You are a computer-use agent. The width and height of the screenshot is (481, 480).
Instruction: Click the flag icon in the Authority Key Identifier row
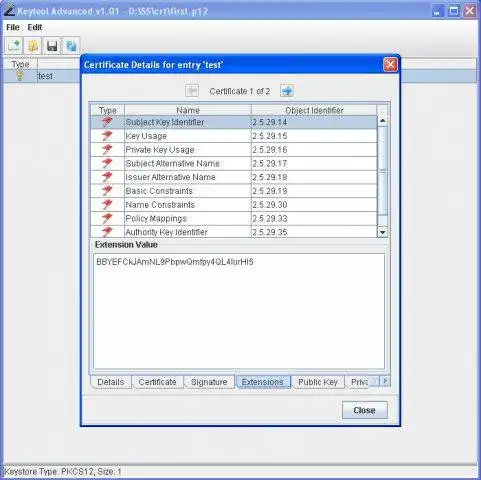coord(107,232)
